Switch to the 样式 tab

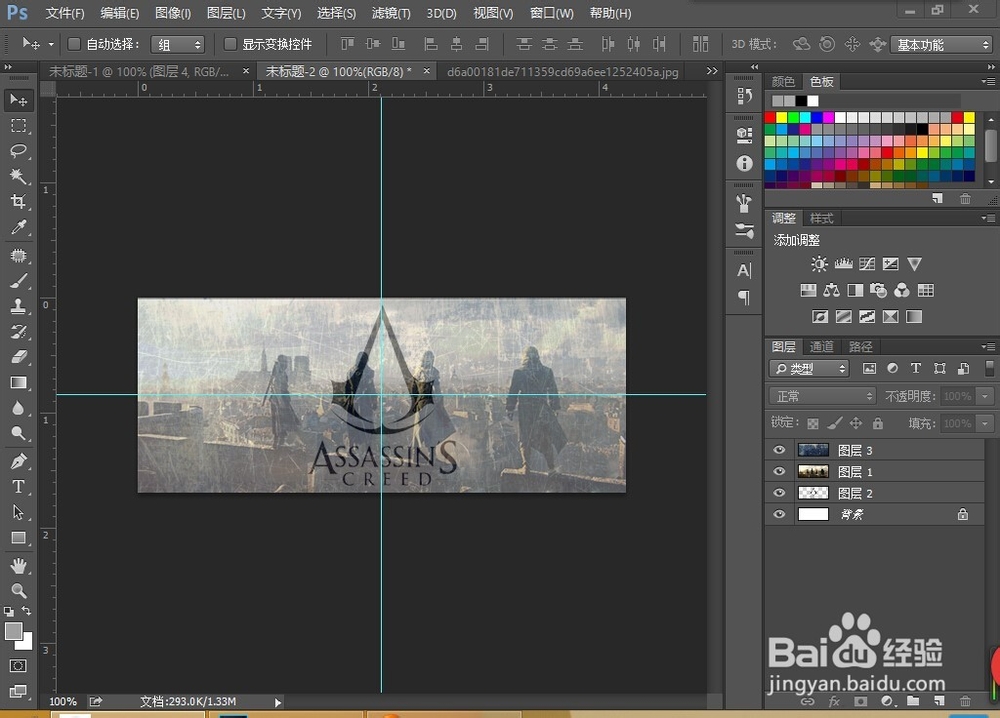821,218
